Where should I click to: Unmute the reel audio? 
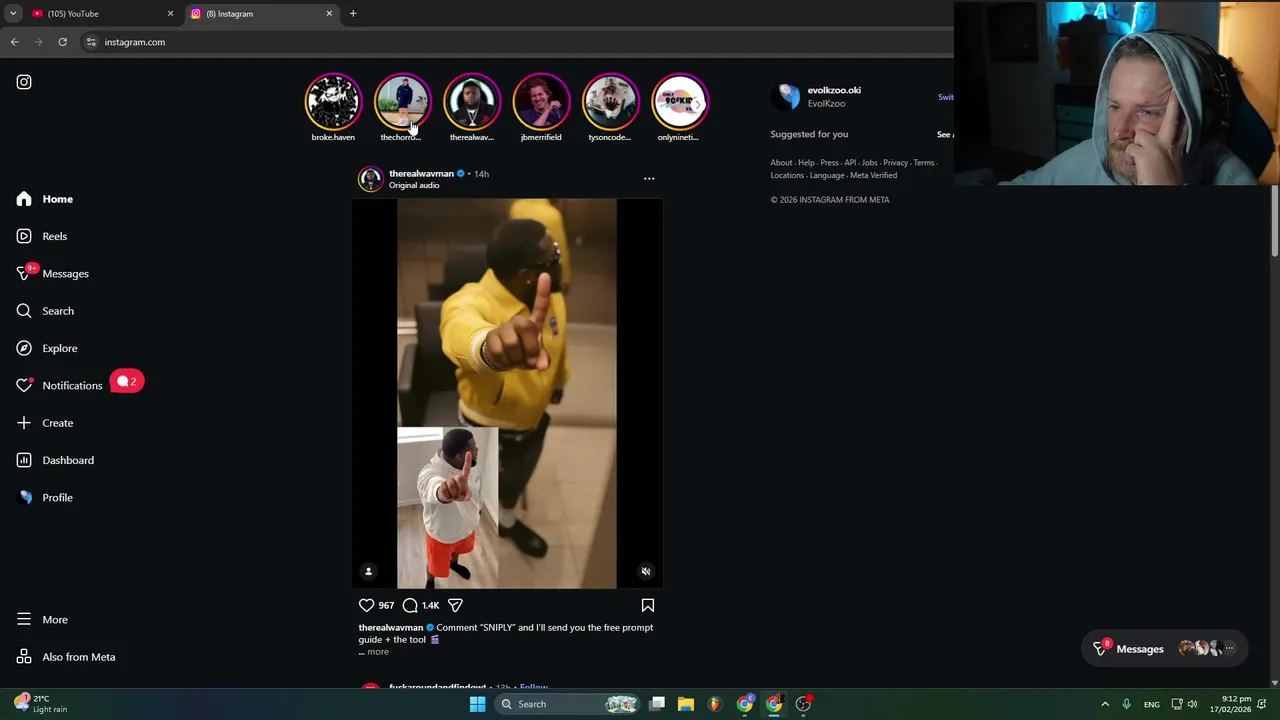click(x=646, y=571)
